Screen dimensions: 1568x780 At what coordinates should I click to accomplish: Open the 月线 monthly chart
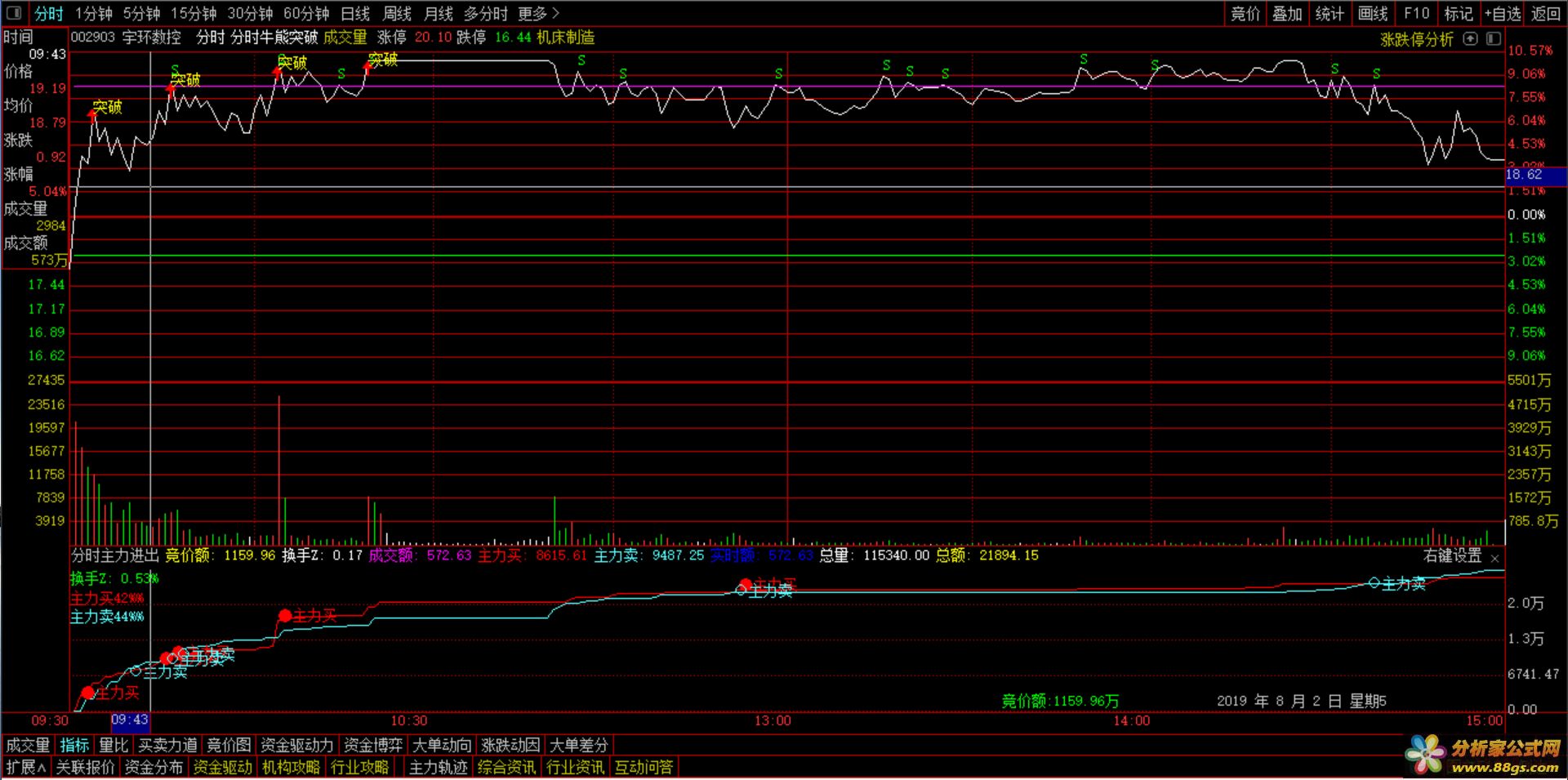[439, 14]
